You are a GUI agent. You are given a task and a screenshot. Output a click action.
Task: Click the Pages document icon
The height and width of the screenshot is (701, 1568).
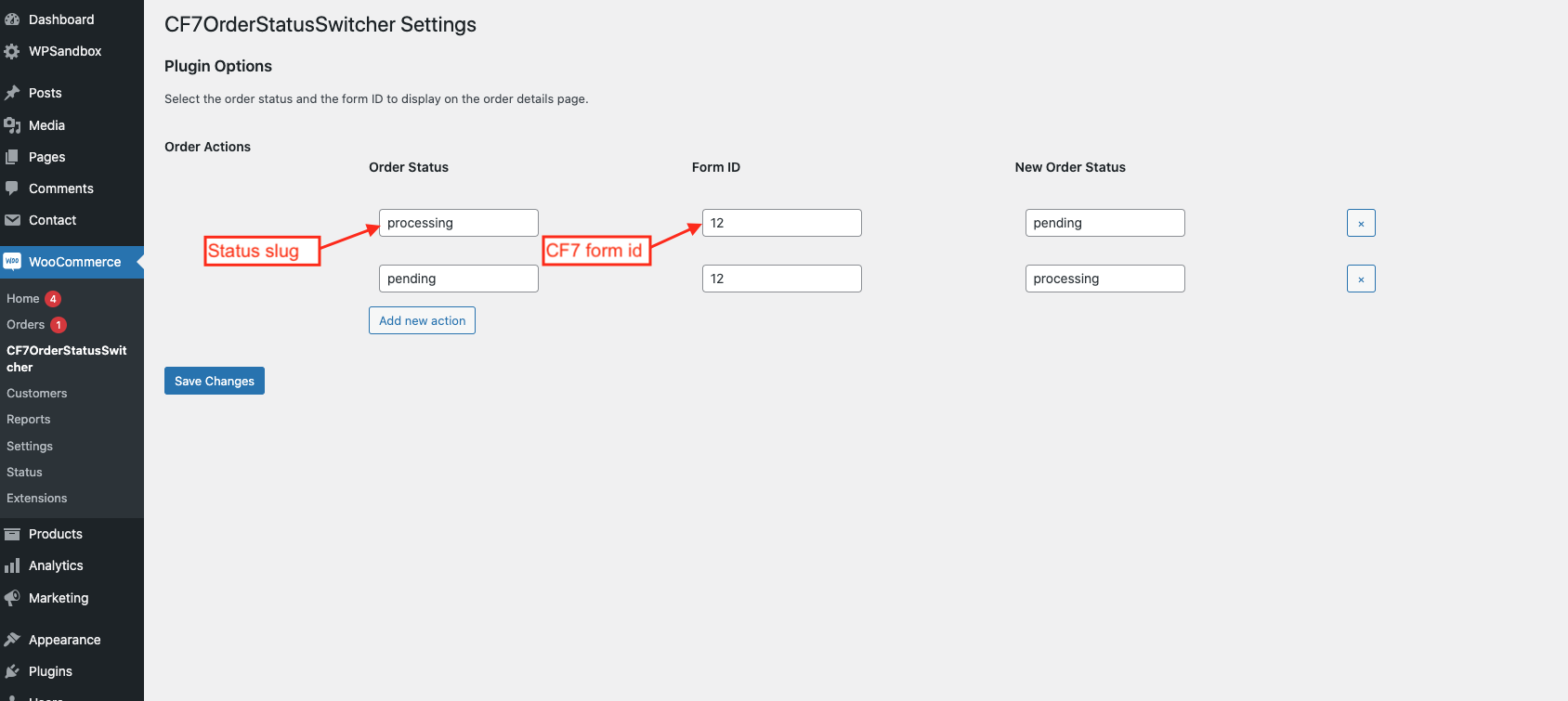[x=12, y=157]
